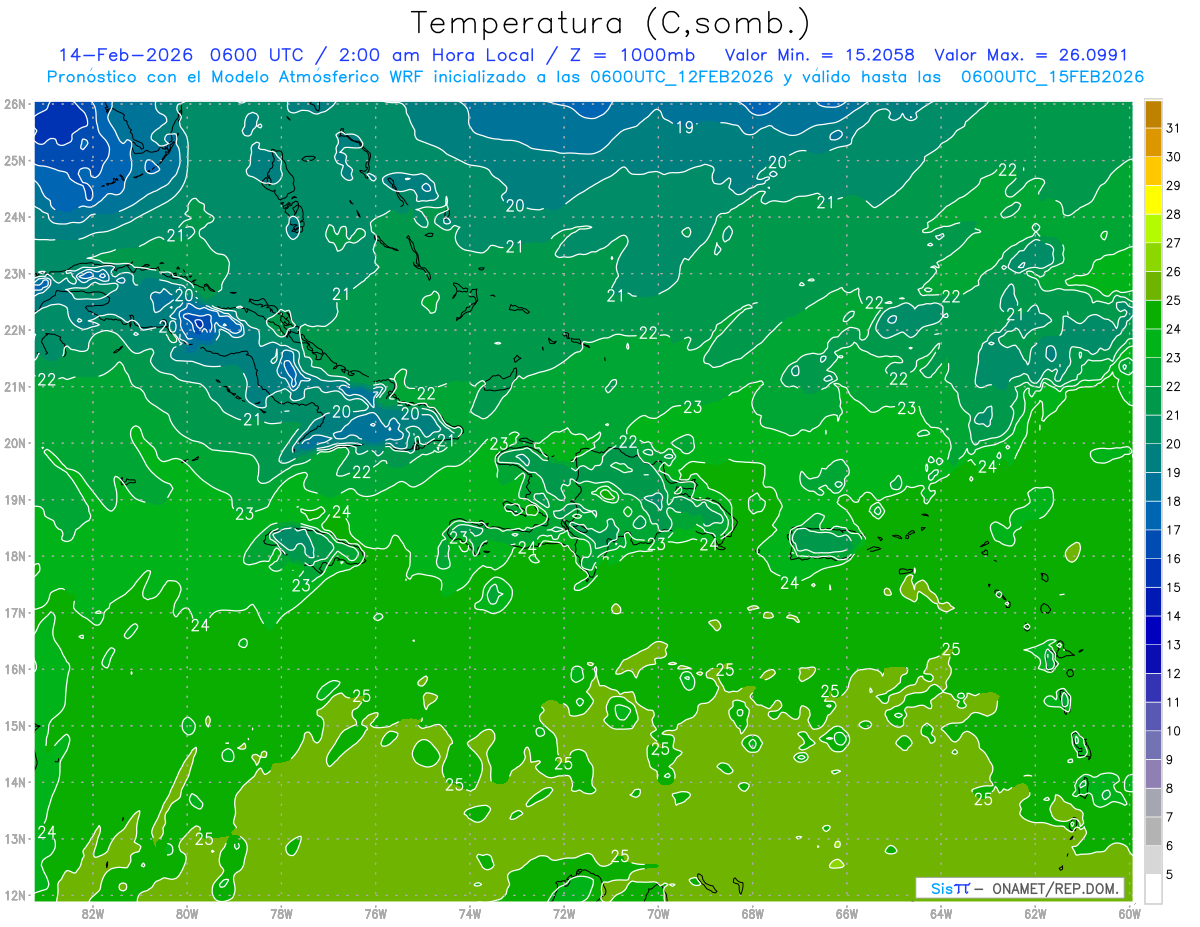The image size is (1200, 927).
Task: Click the blue "Sis" logo text in the credit box
Action: coord(942,889)
